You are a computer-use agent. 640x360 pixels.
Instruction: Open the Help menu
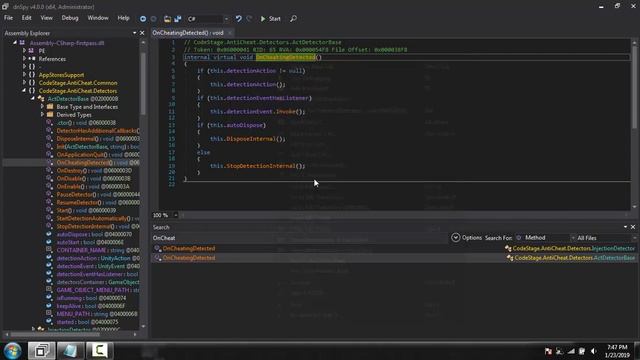[123, 18]
